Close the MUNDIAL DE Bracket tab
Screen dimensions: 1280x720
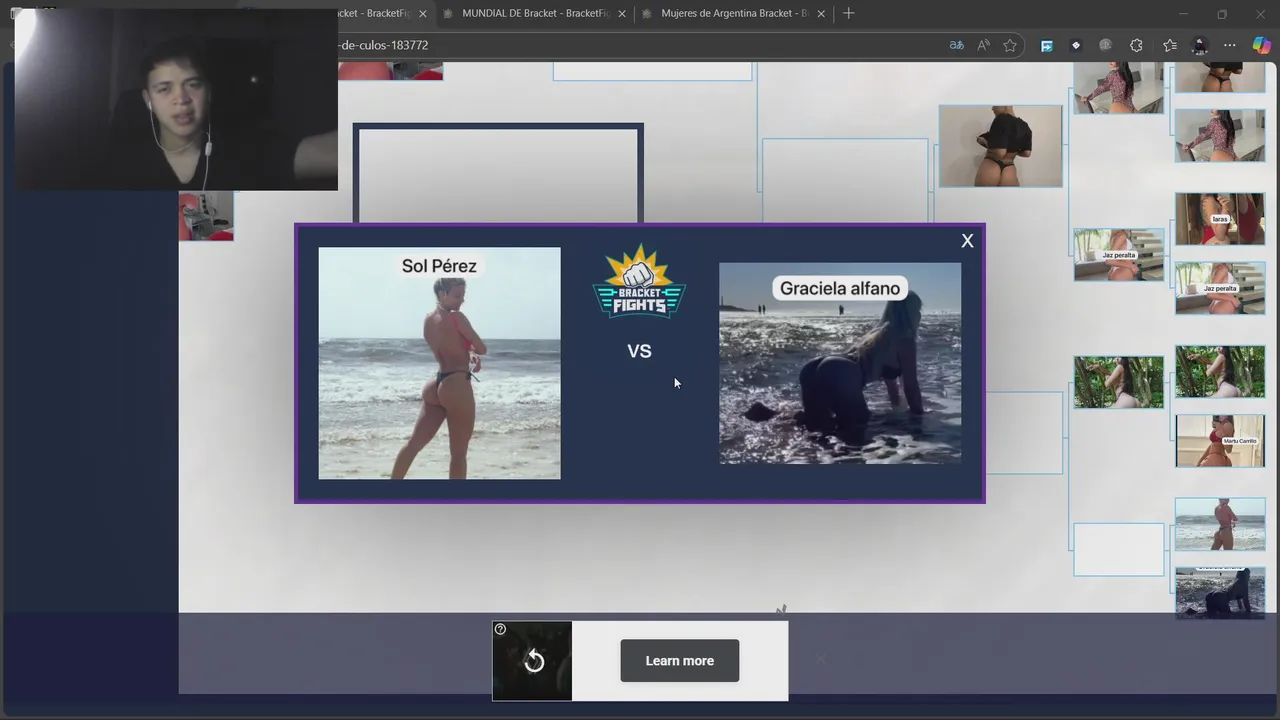pos(622,14)
